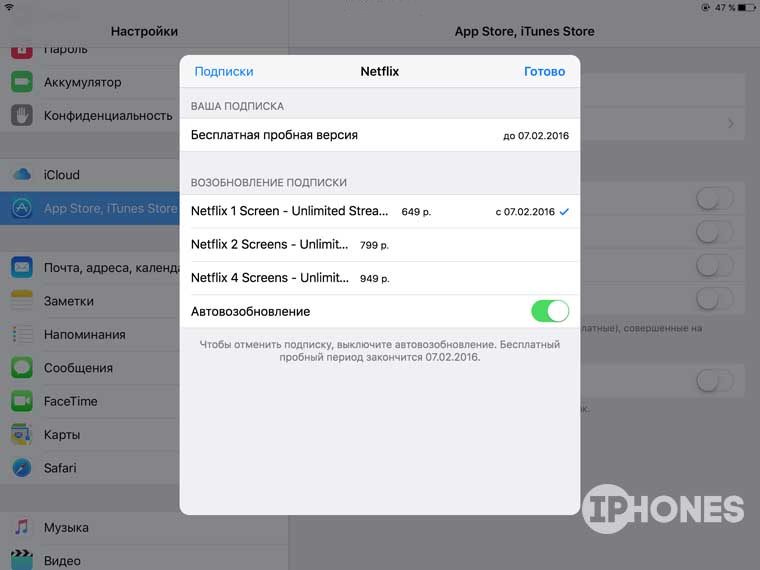The height and width of the screenshot is (570, 760).
Task: Tap the Battery (Аккумулятор) icon in sidebar
Action: [x=22, y=82]
